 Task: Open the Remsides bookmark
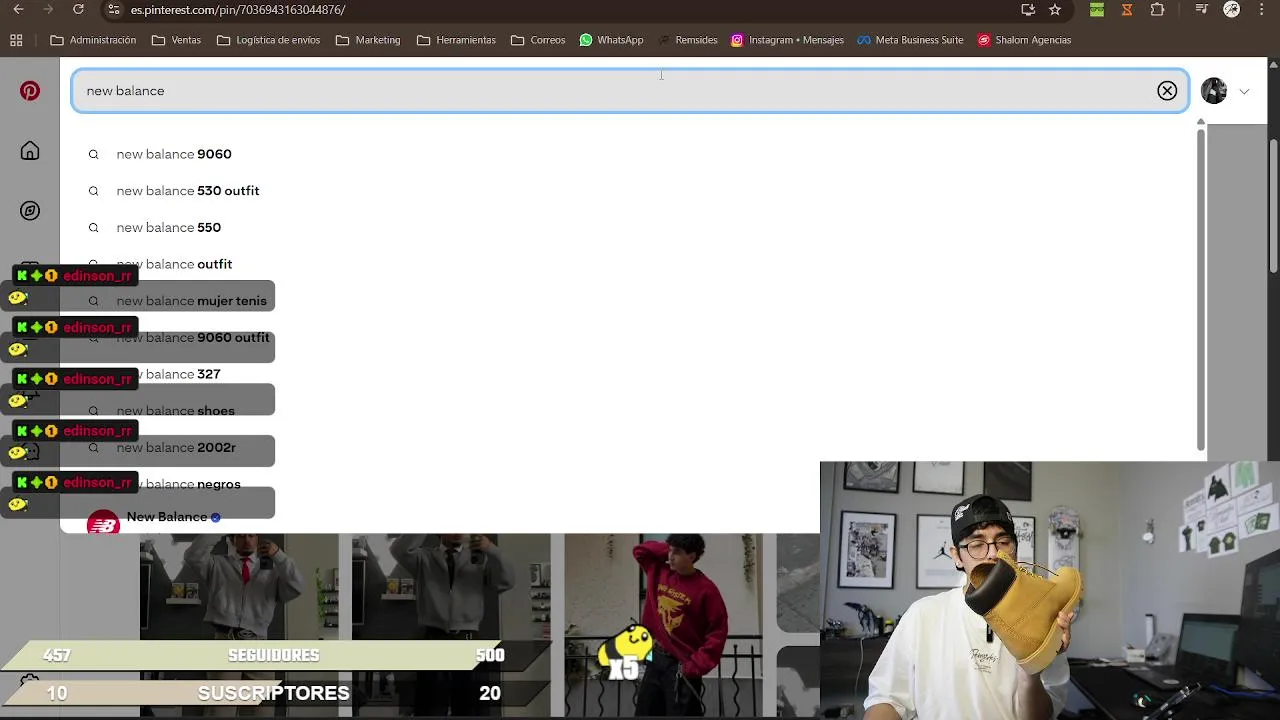(x=687, y=40)
